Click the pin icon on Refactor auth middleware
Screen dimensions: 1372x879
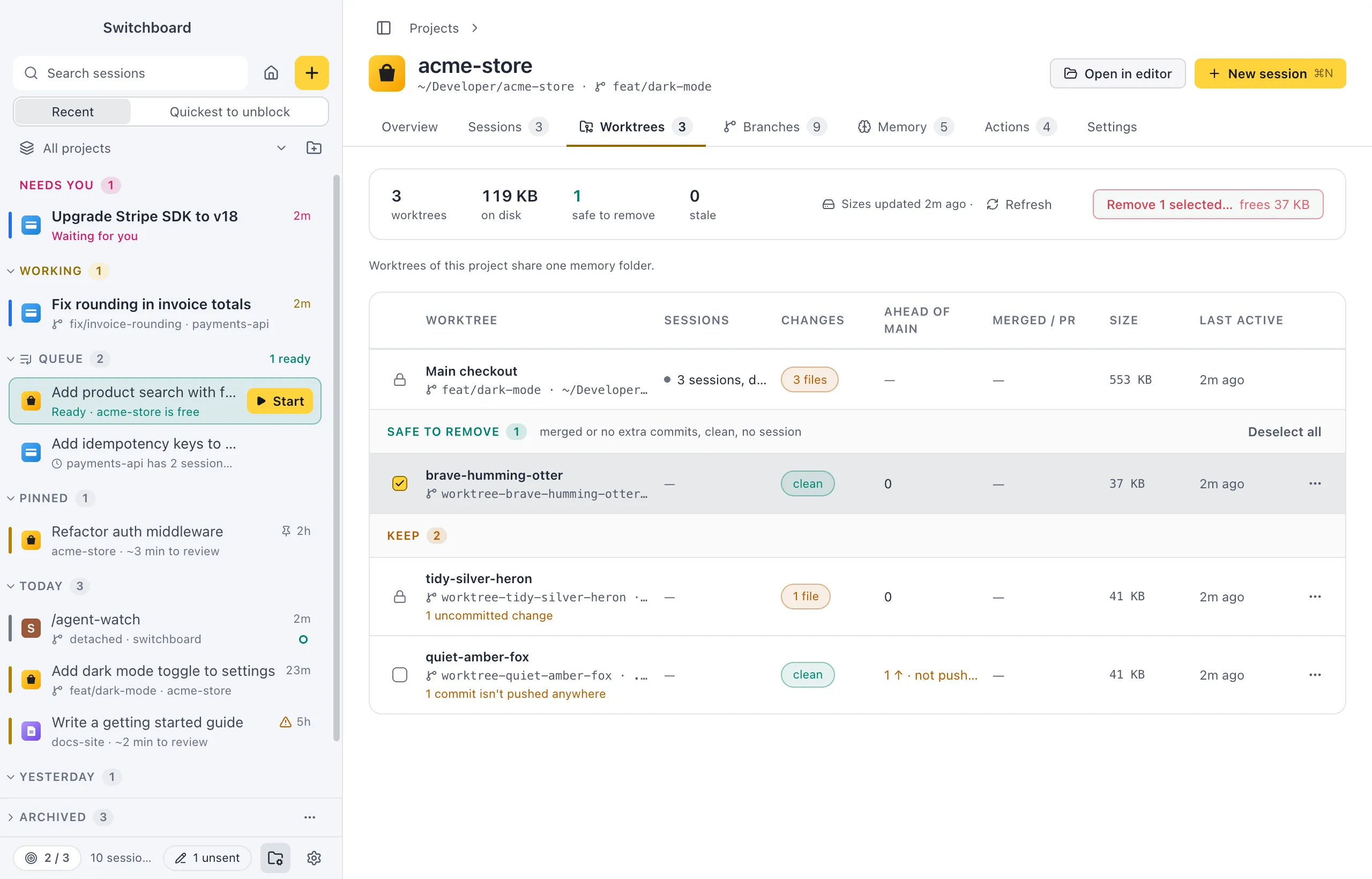pyautogui.click(x=286, y=531)
